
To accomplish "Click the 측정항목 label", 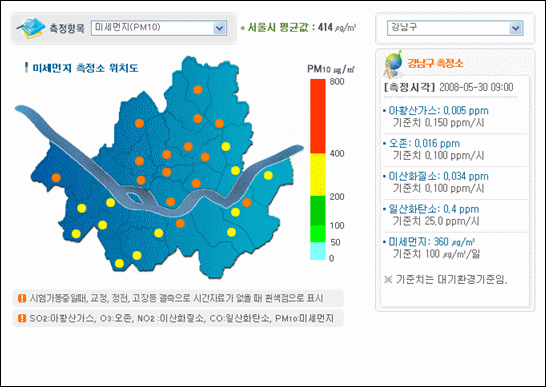I will pyautogui.click(x=67, y=28).
